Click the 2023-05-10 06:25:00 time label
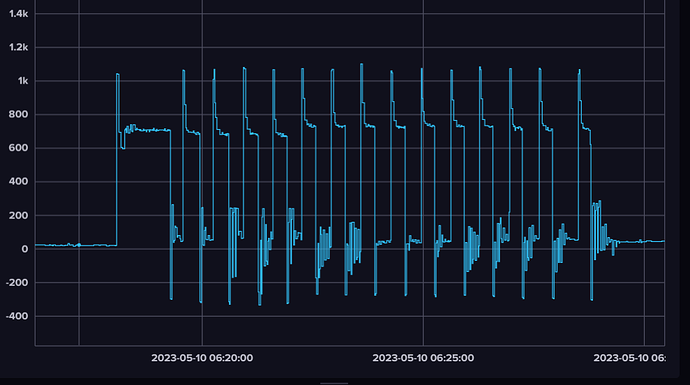Screen dimensions: 690x385 (423, 358)
